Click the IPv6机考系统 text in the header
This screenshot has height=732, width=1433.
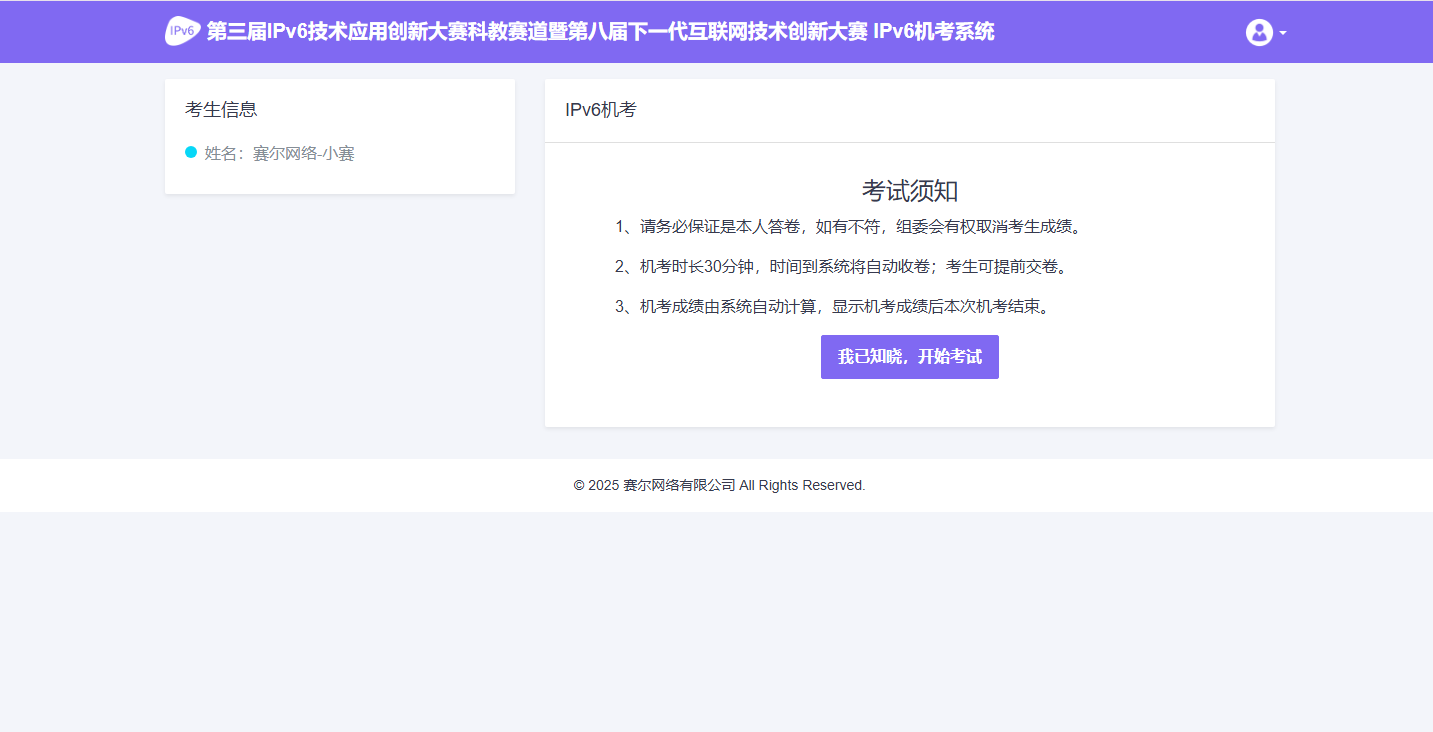coord(933,32)
